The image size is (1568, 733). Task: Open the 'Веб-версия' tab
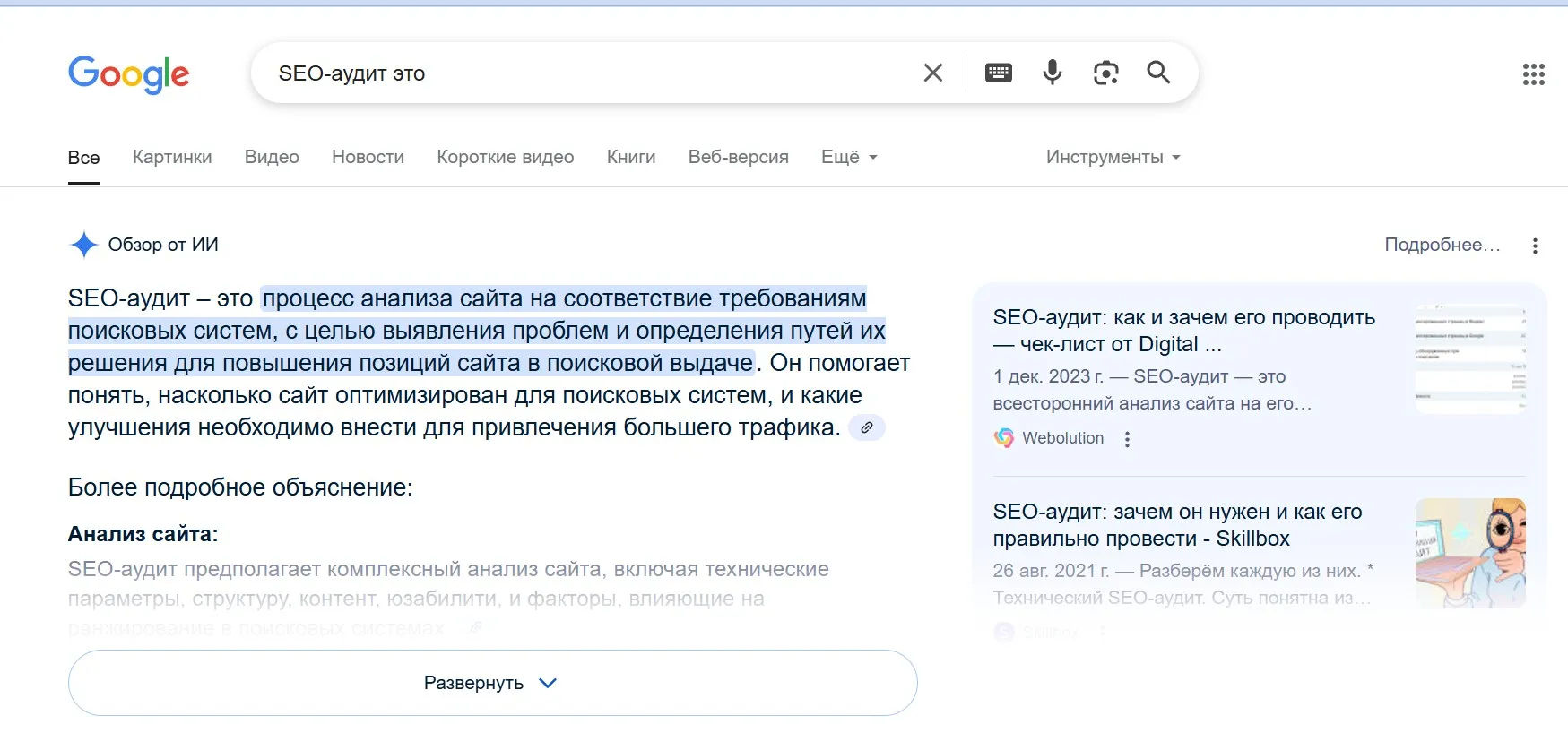pos(739,157)
